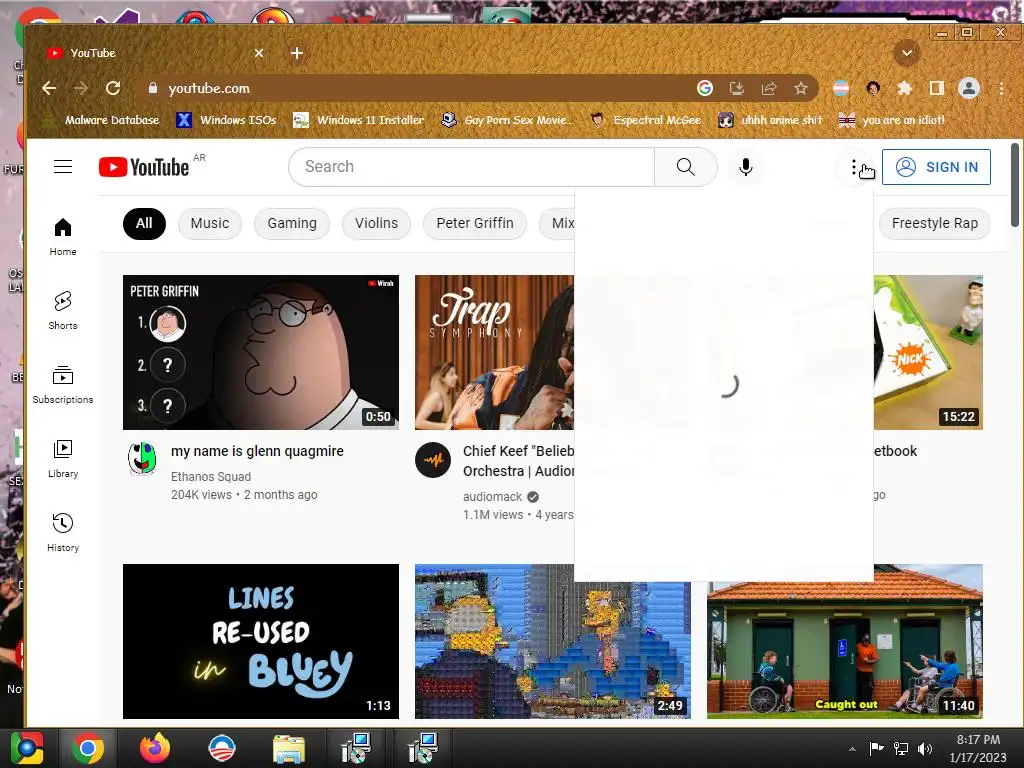Play the Peter Griffin video thumbnail
The image size is (1024, 768).
coord(261,352)
